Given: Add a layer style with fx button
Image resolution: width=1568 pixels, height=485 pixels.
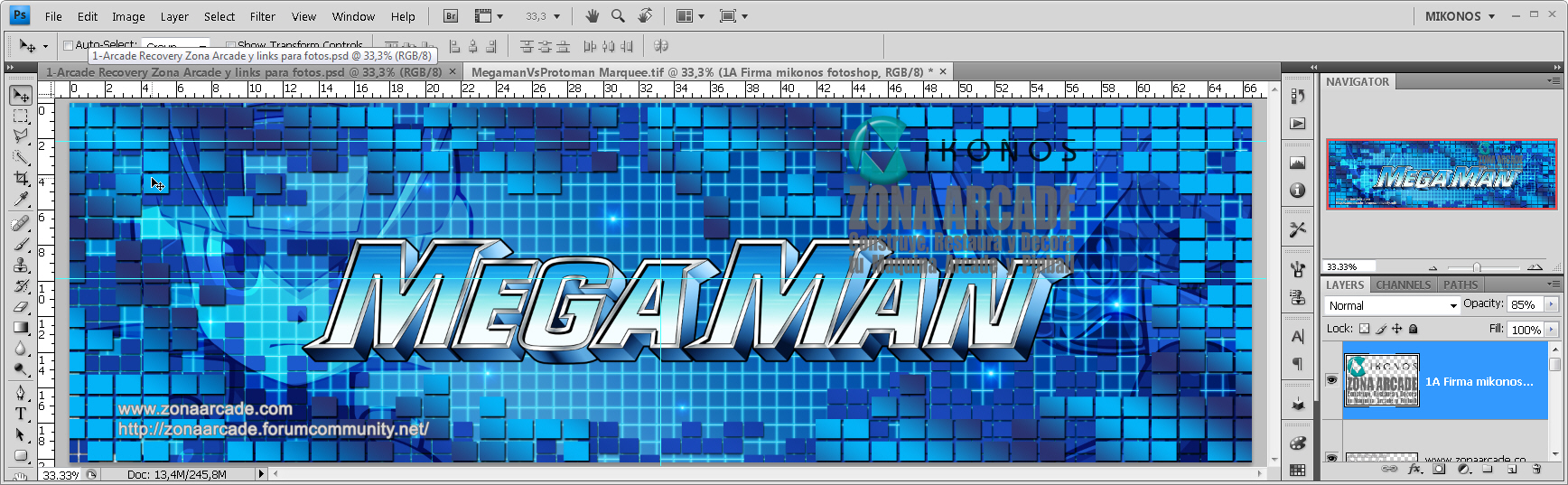Looking at the screenshot, I should pos(1414,469).
